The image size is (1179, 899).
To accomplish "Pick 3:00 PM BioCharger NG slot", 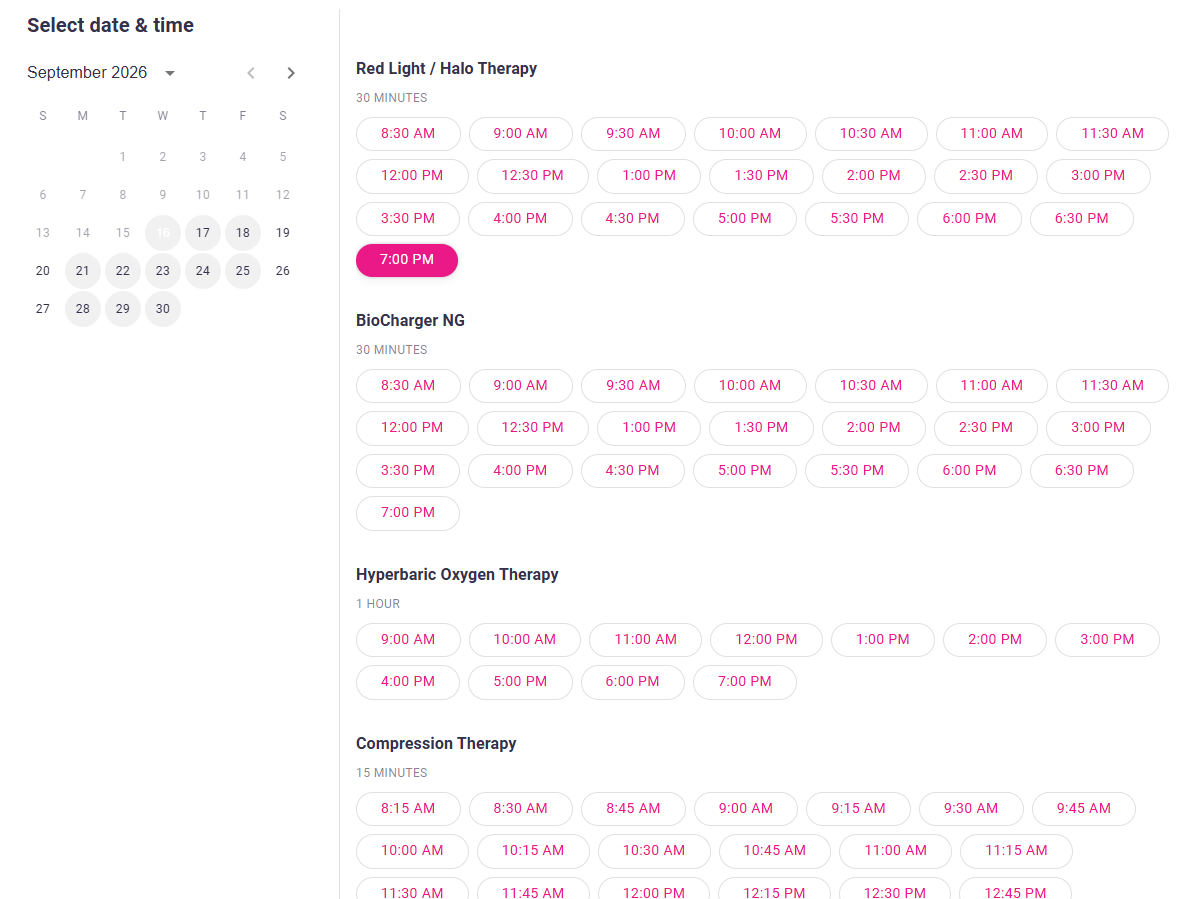I will [1098, 428].
